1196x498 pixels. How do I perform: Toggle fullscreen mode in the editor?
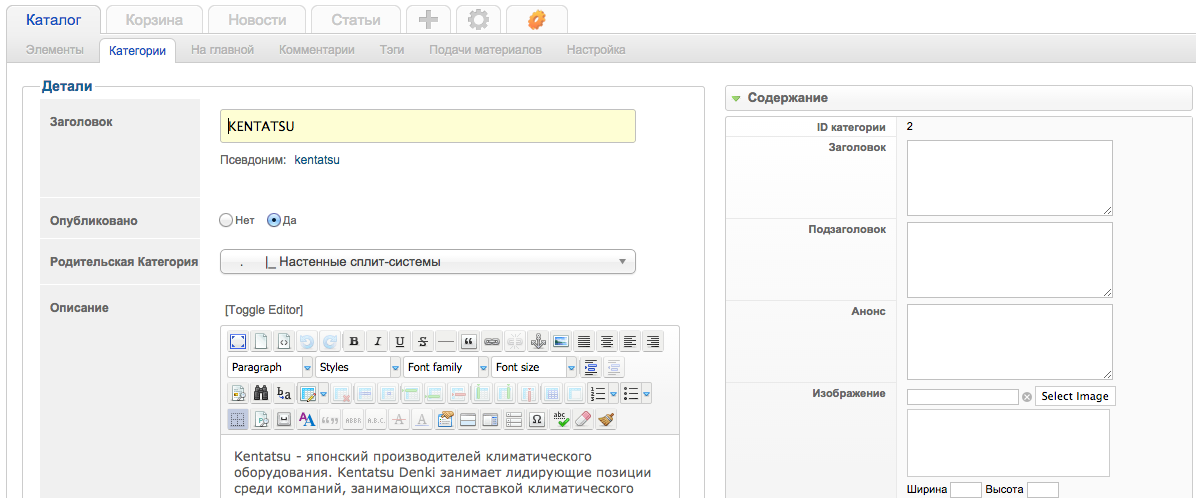click(x=237, y=341)
